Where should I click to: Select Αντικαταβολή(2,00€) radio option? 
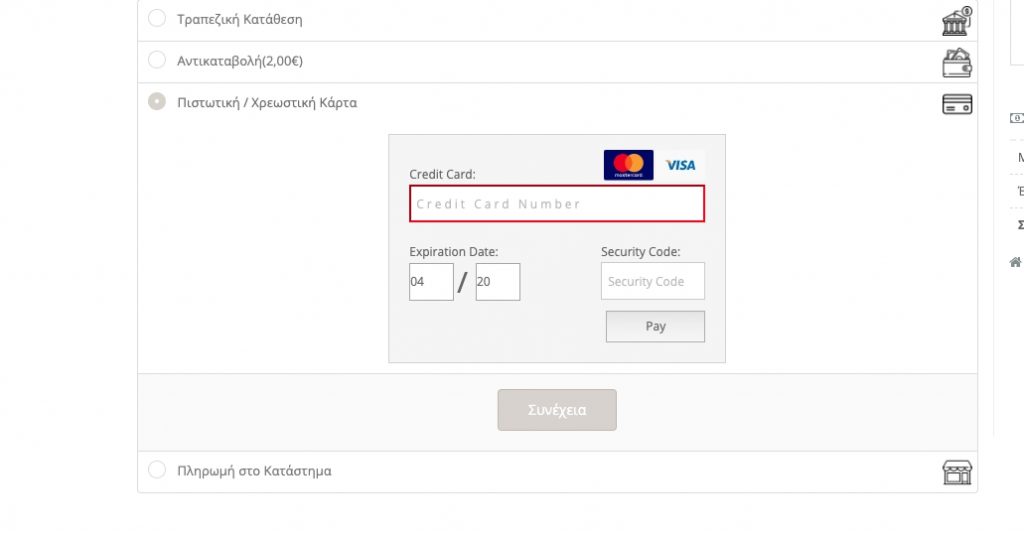[157, 60]
